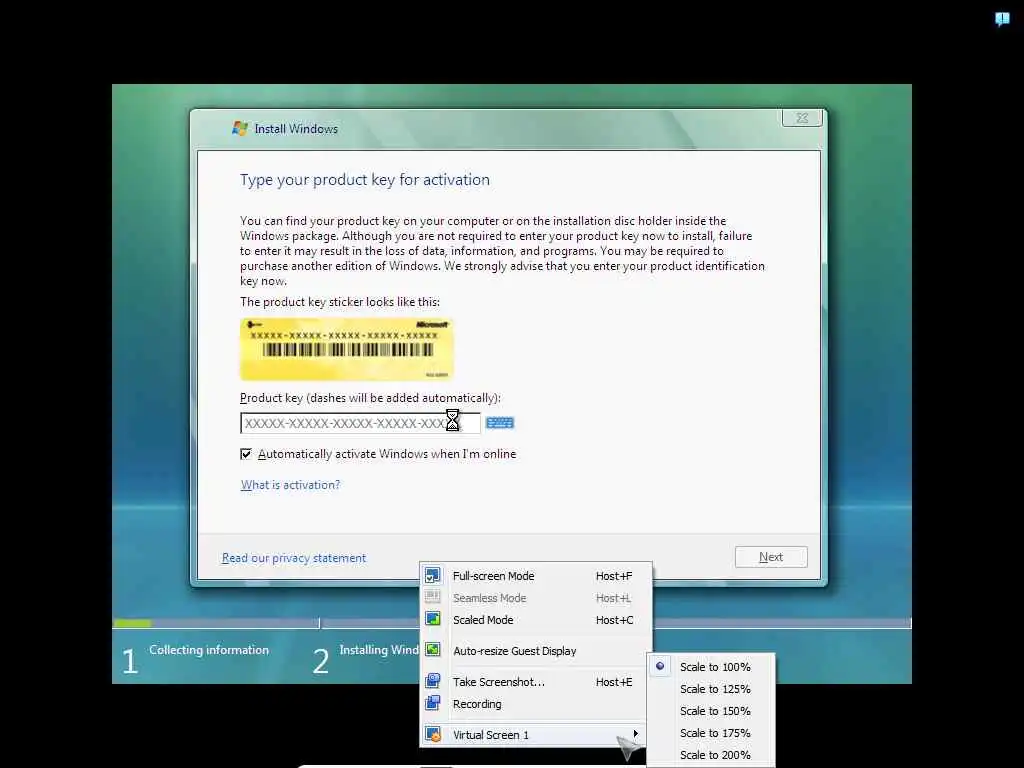Select Auto-resize Guest Display entry
The image size is (1024, 768).
[x=536, y=650]
